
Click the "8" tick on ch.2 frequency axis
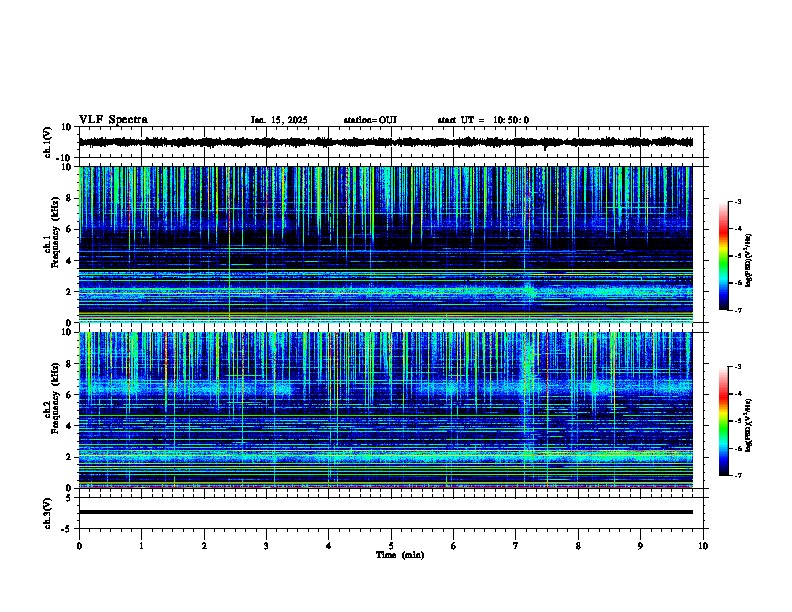click(69, 364)
